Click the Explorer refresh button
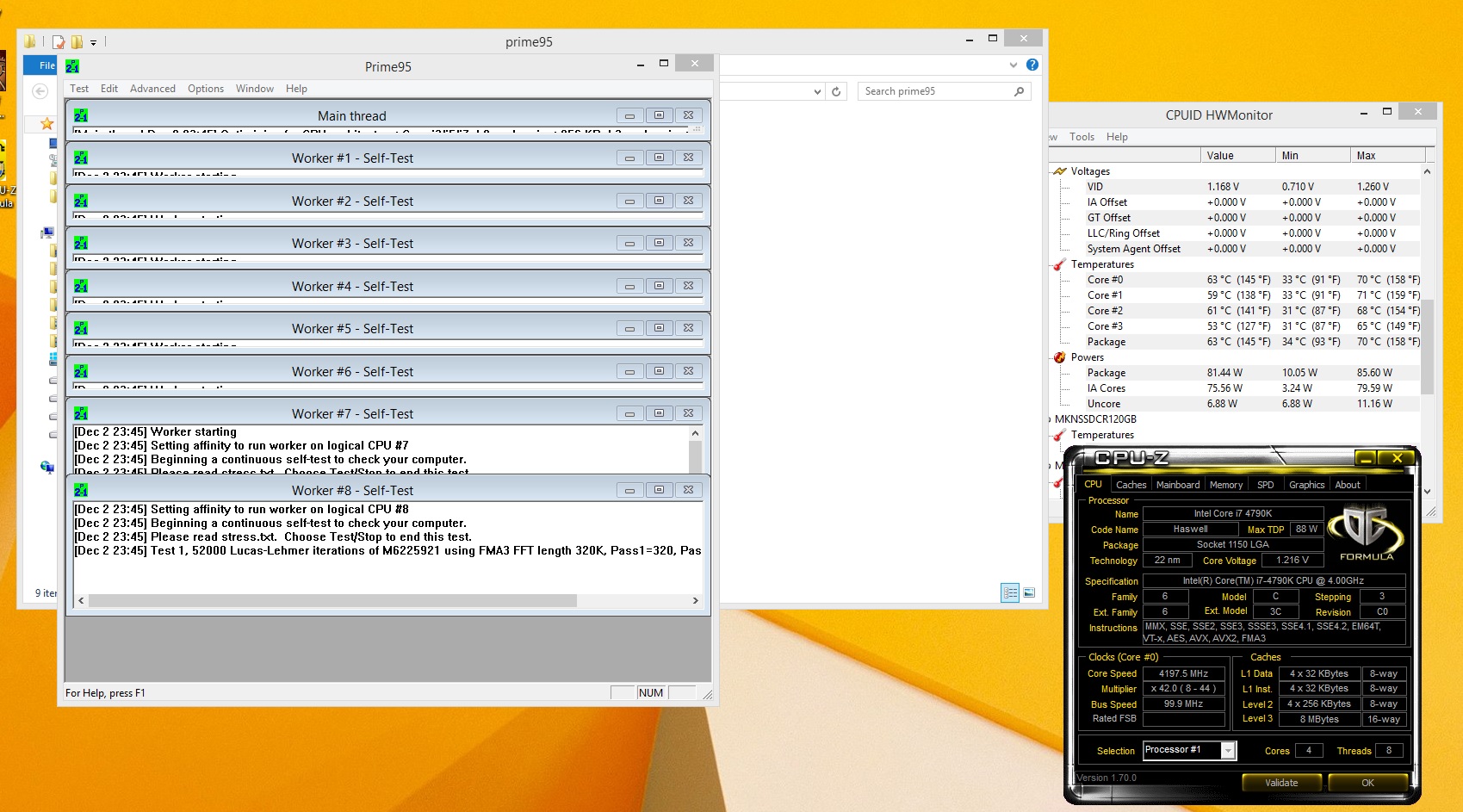Screen dimensions: 1463x812 836,91
